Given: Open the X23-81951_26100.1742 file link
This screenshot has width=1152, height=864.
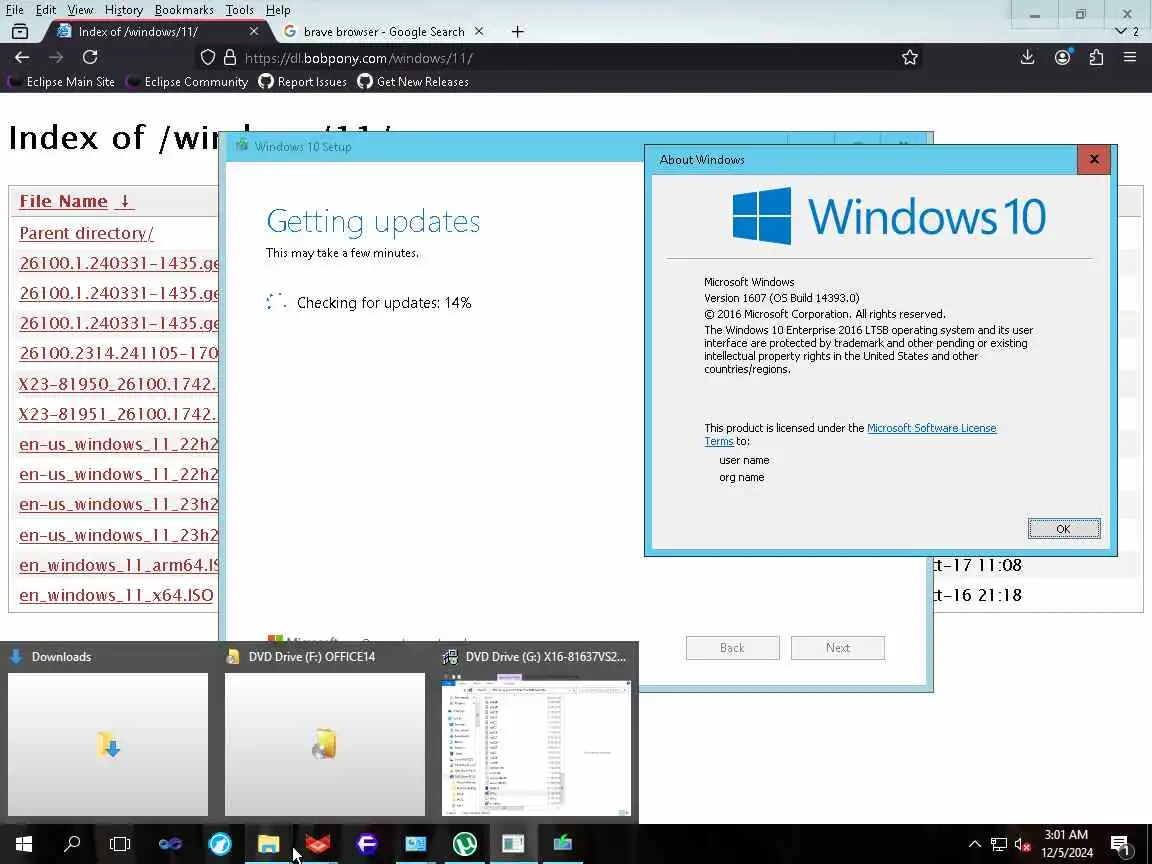Looking at the screenshot, I should (118, 414).
